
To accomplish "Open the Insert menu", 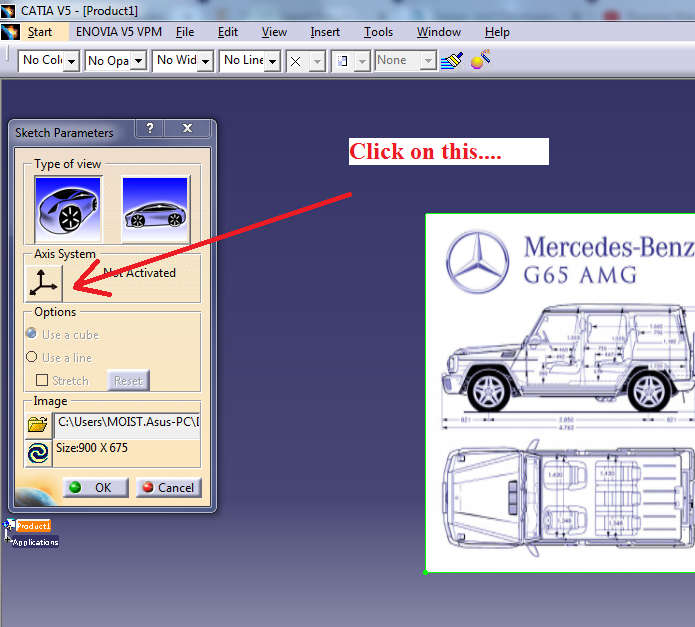I will click(x=325, y=32).
